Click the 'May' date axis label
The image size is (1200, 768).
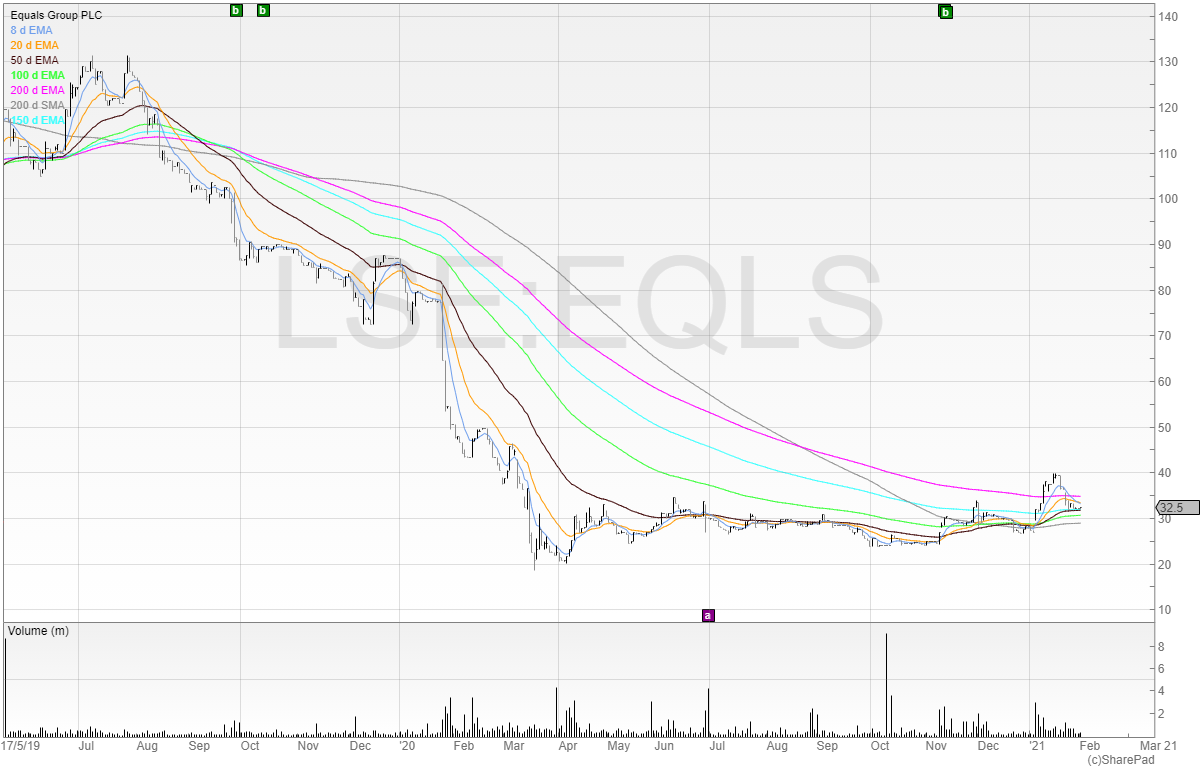coord(618,746)
